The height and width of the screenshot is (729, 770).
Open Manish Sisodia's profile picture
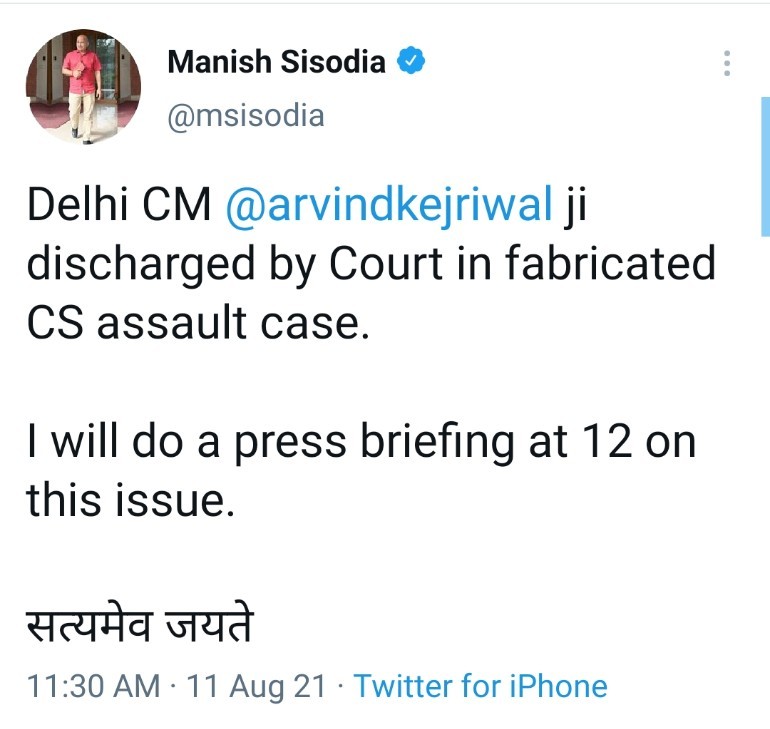click(x=83, y=86)
